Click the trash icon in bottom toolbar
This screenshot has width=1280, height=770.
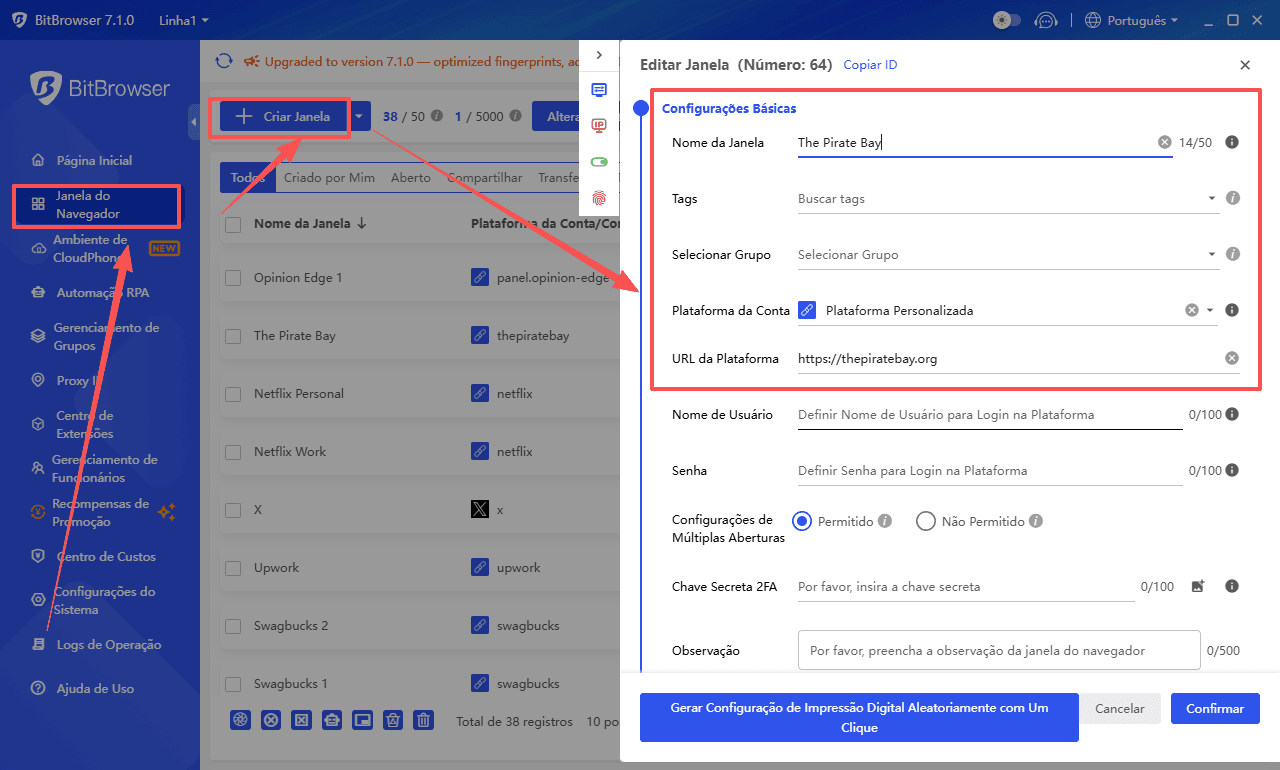424,720
